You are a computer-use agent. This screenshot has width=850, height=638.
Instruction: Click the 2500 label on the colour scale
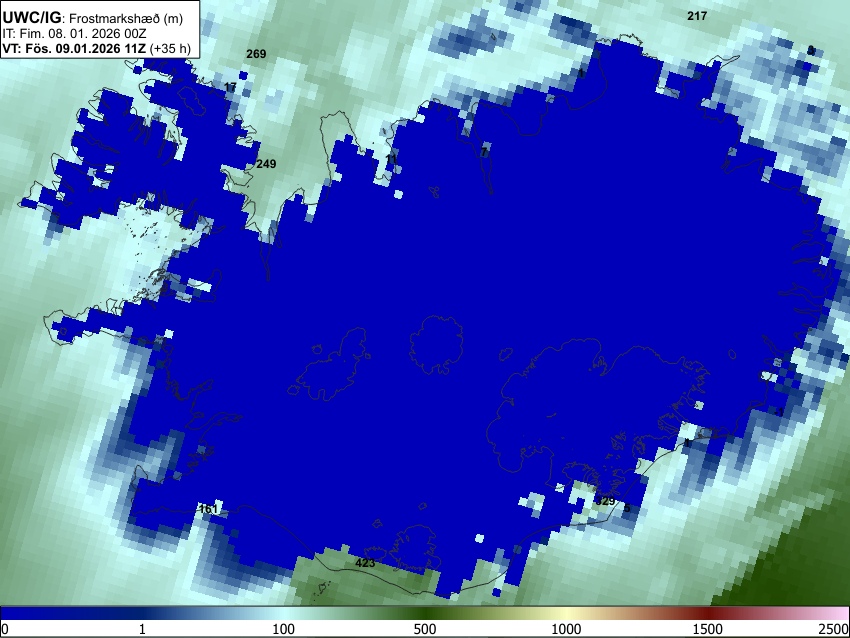(834, 629)
